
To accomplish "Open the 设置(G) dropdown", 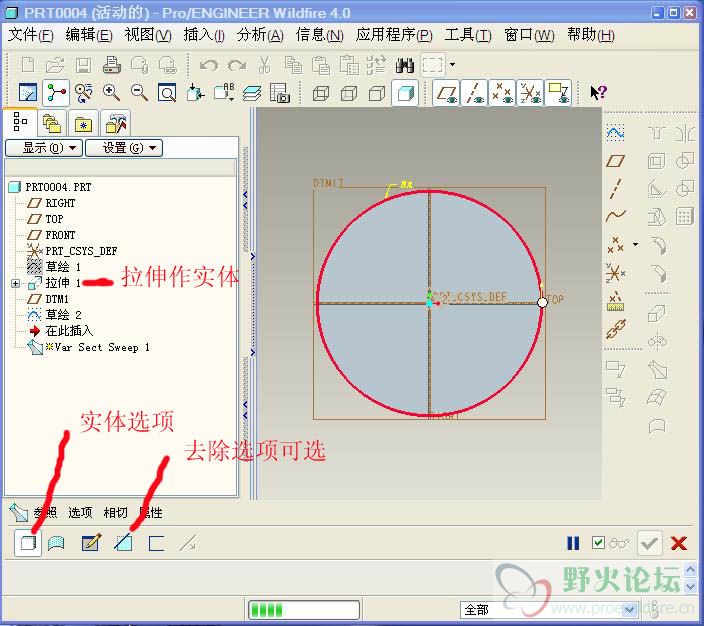I will click(124, 148).
